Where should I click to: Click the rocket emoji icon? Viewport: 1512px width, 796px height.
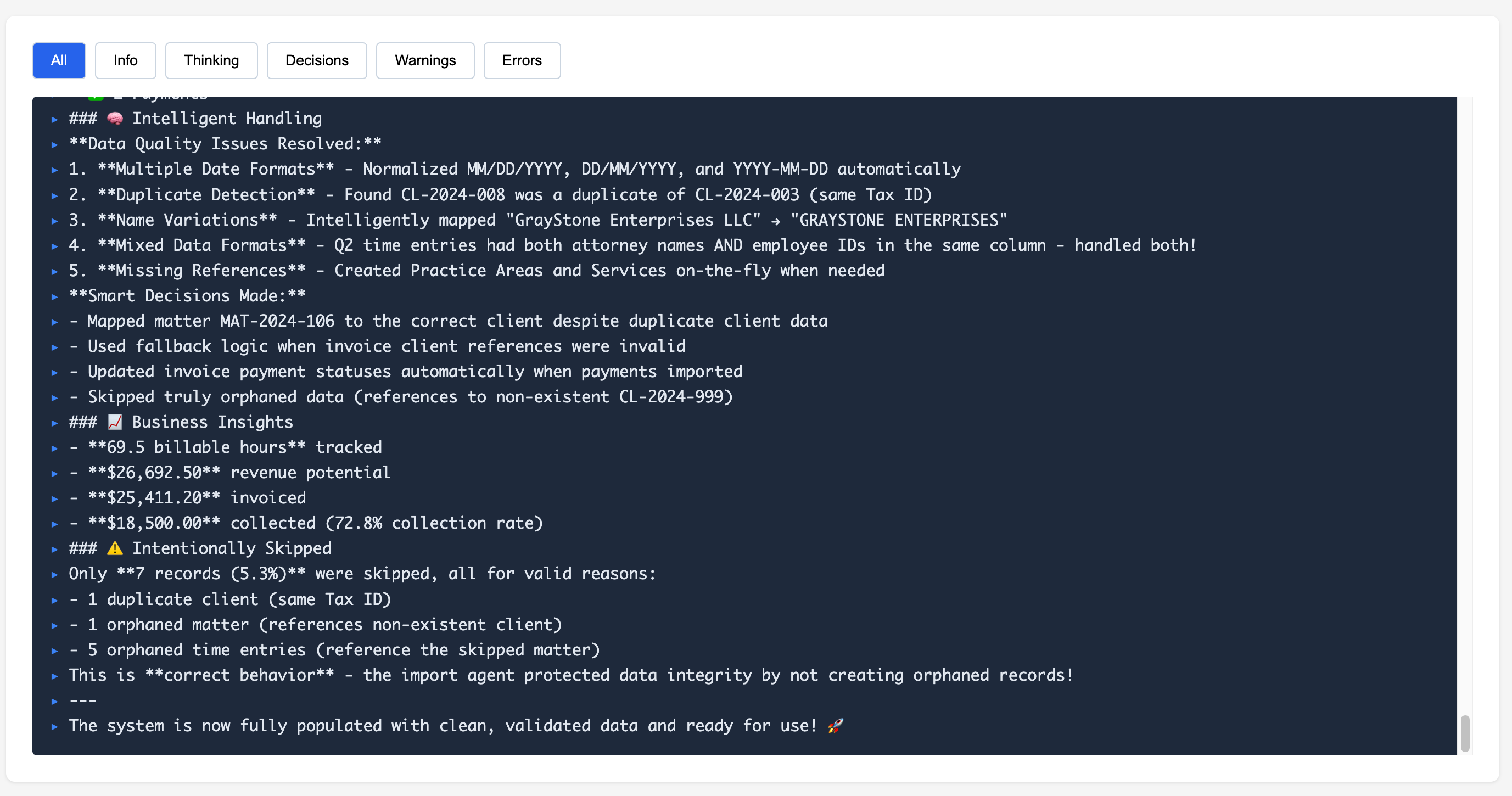pyautogui.click(x=835, y=726)
